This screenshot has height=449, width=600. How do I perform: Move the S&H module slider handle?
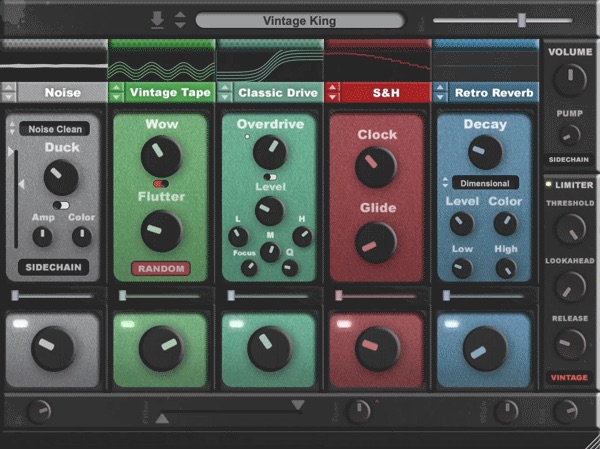[x=338, y=295]
